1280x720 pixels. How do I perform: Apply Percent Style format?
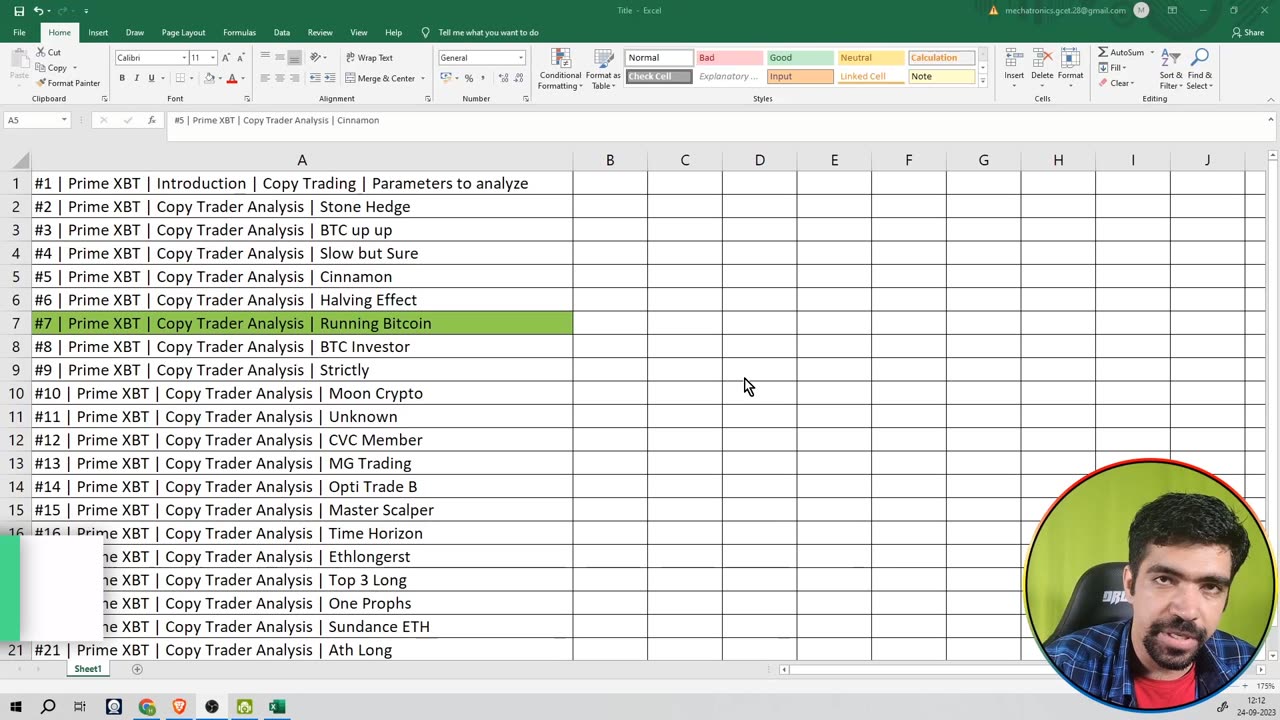(x=469, y=78)
